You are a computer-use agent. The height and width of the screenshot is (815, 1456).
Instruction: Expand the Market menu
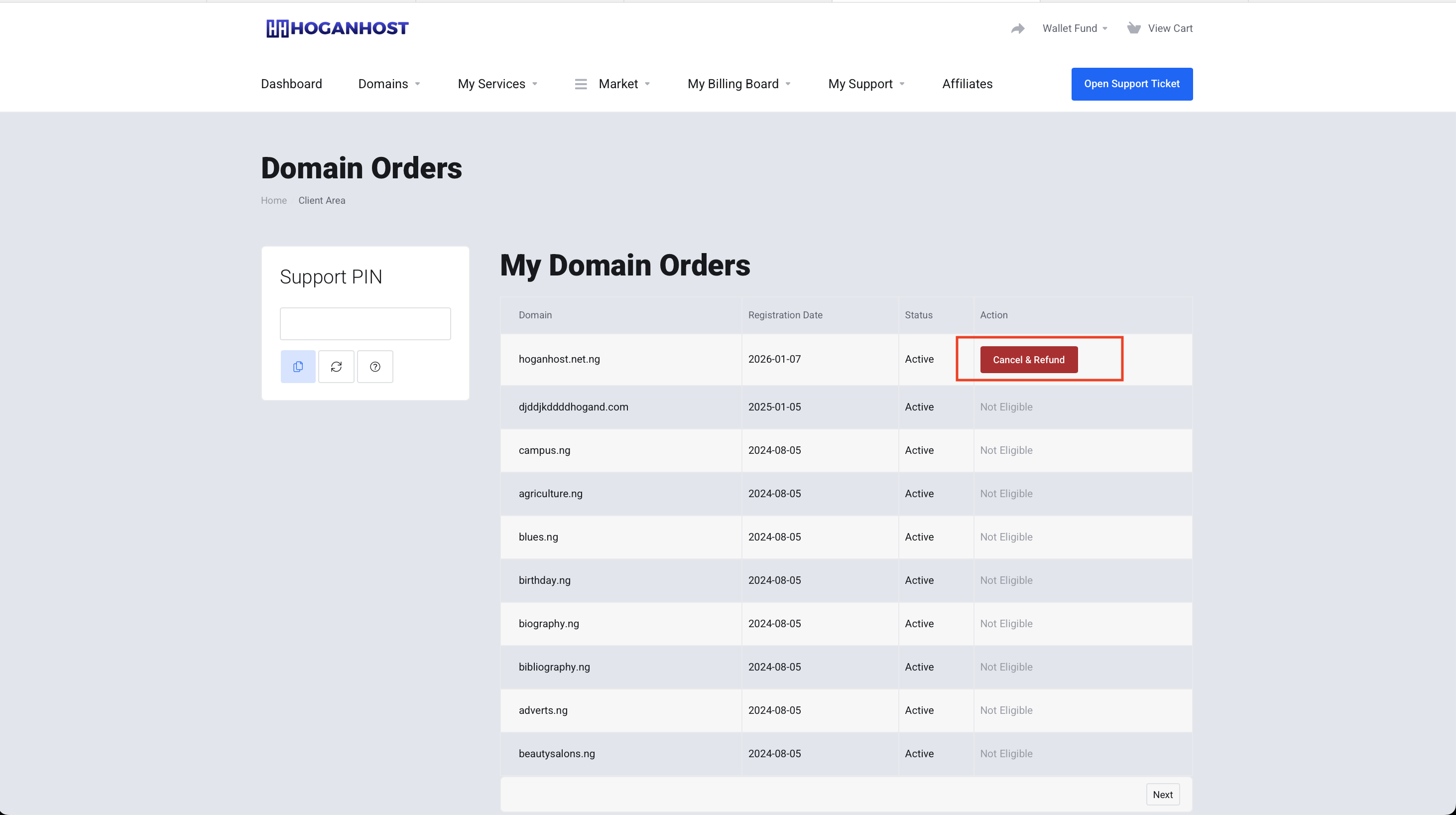[x=624, y=84]
